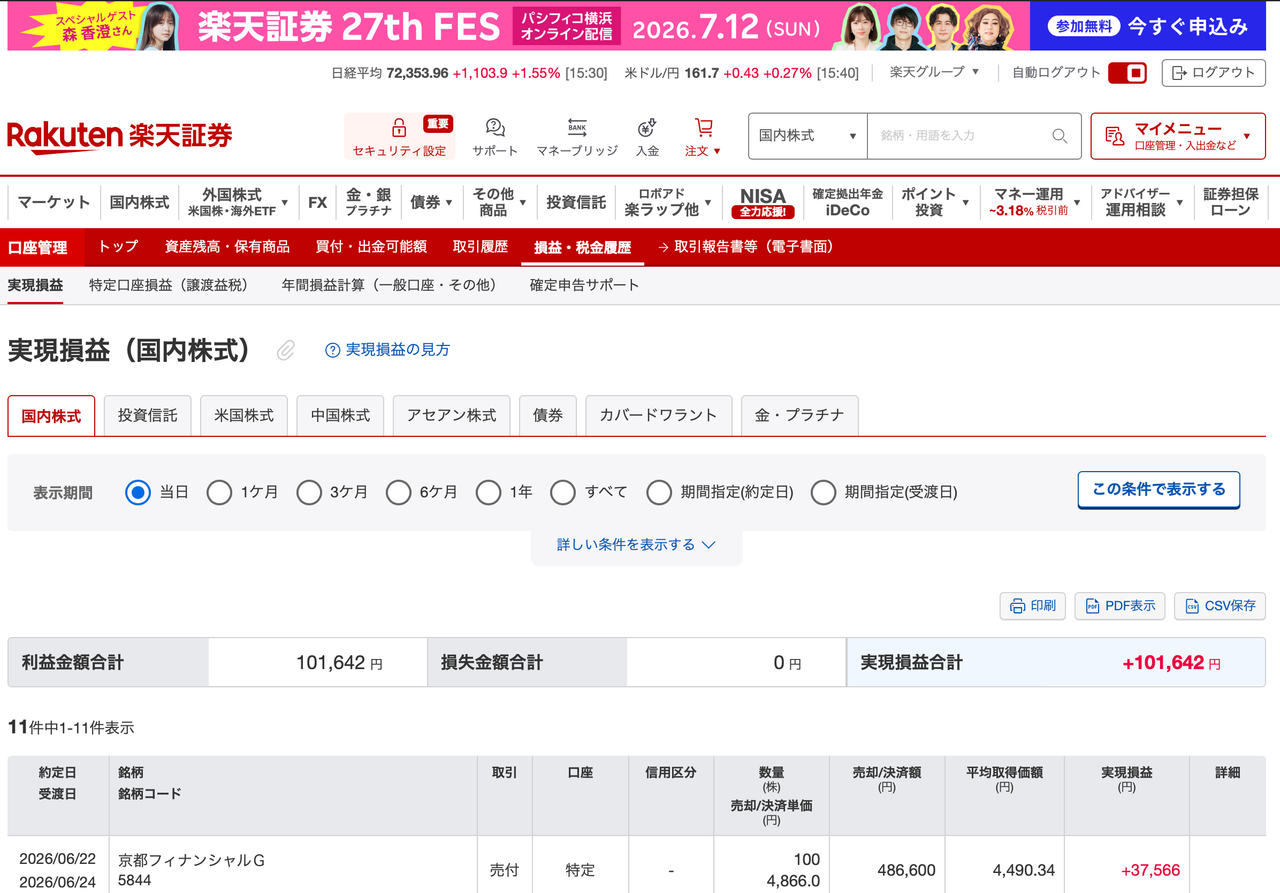
Task: Open 資産残高・保有商品 in red bar
Action: [x=227, y=247]
